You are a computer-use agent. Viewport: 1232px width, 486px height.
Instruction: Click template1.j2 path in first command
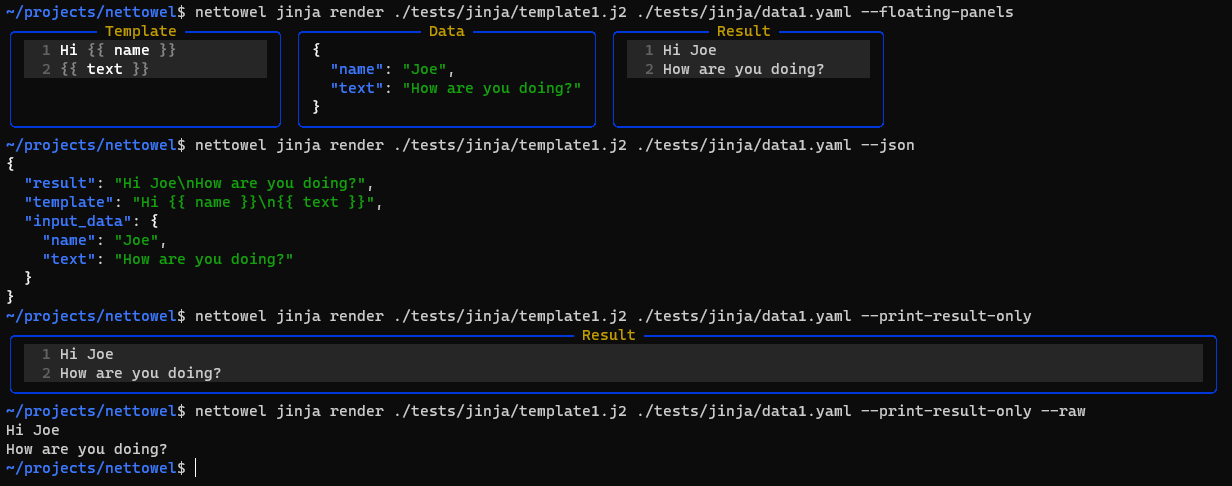(x=510, y=12)
